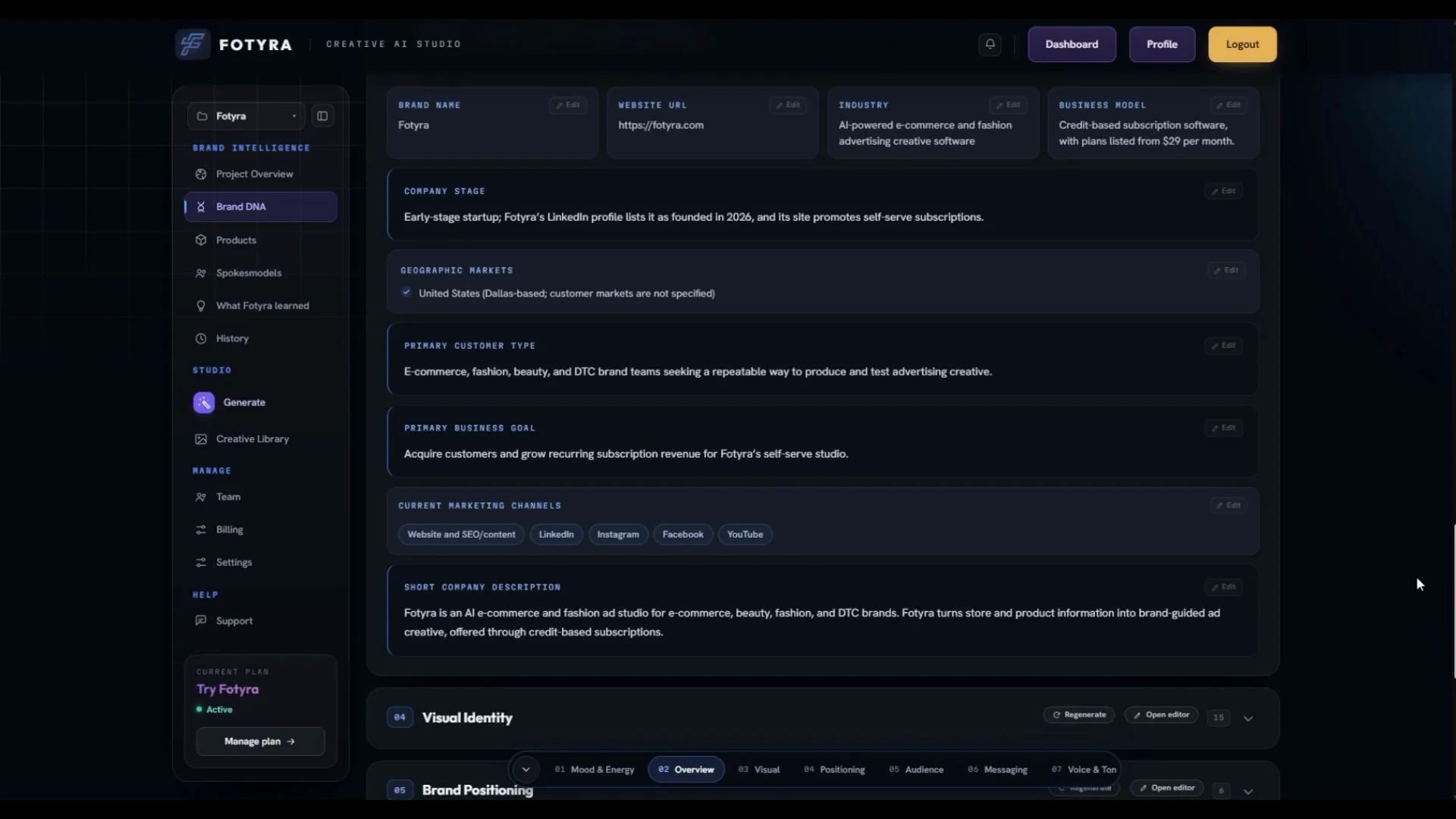Click the Visual Identity count badge 15

[x=1219, y=717]
